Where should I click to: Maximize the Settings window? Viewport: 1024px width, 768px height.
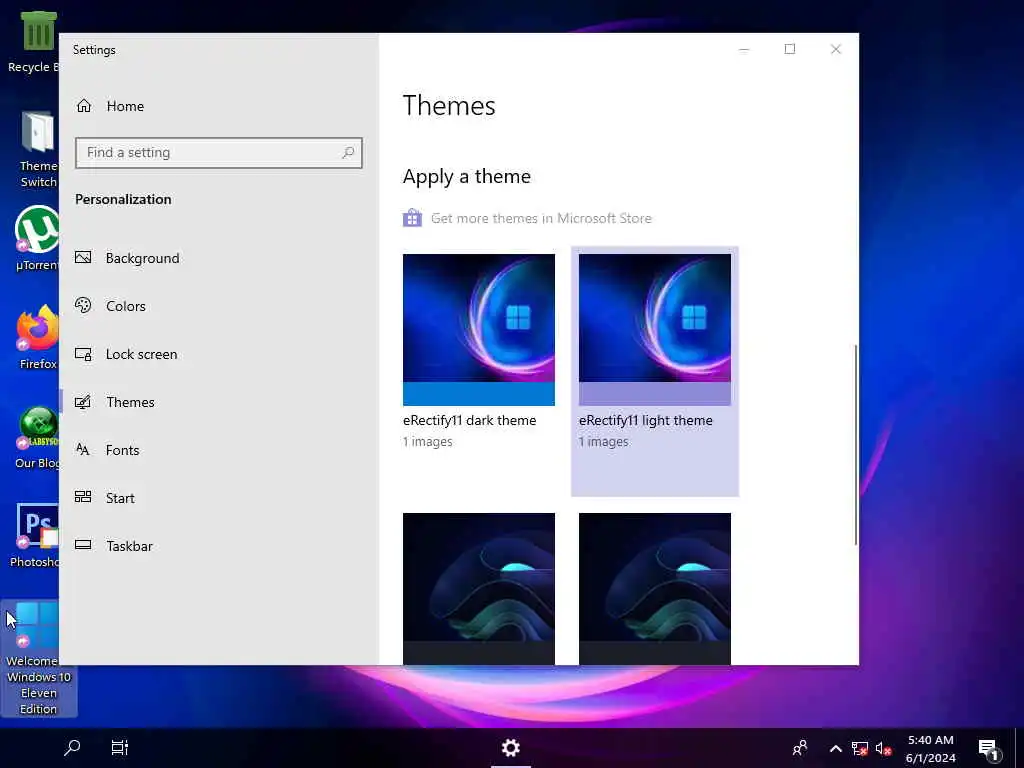pyautogui.click(x=790, y=50)
